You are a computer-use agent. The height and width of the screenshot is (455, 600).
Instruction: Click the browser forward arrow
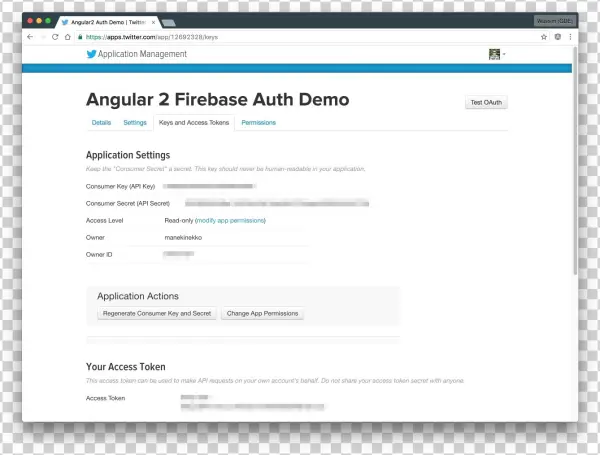pyautogui.click(x=43, y=37)
